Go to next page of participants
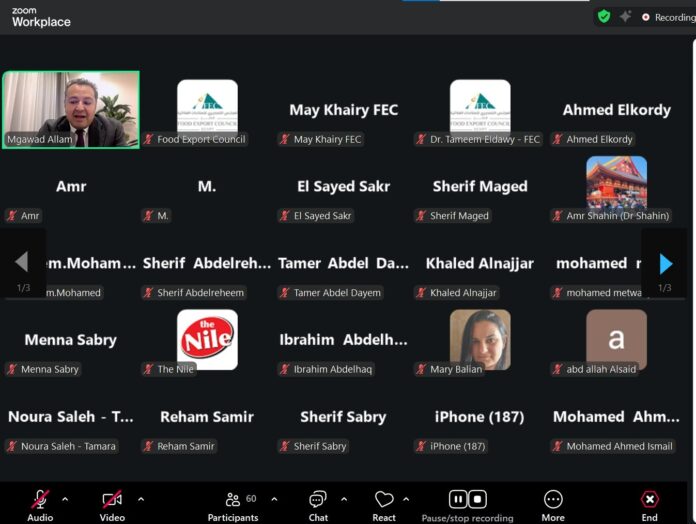 tap(665, 263)
